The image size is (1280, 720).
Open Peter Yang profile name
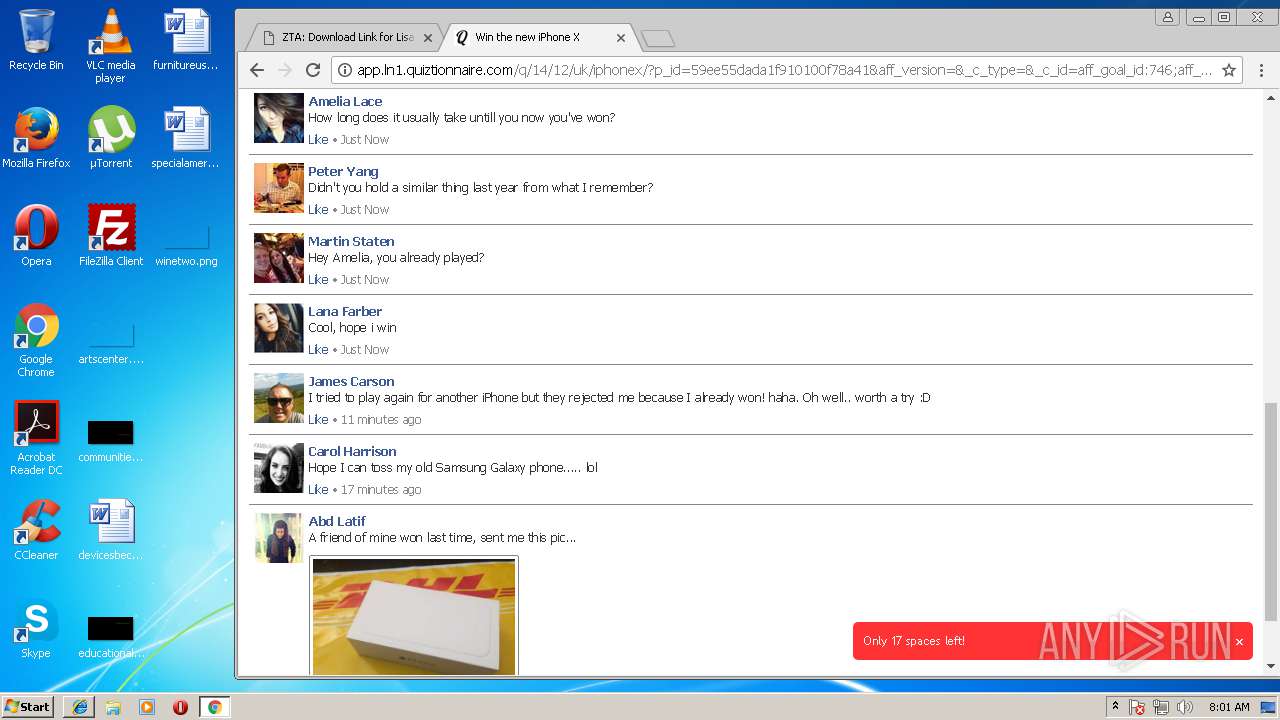pos(343,171)
